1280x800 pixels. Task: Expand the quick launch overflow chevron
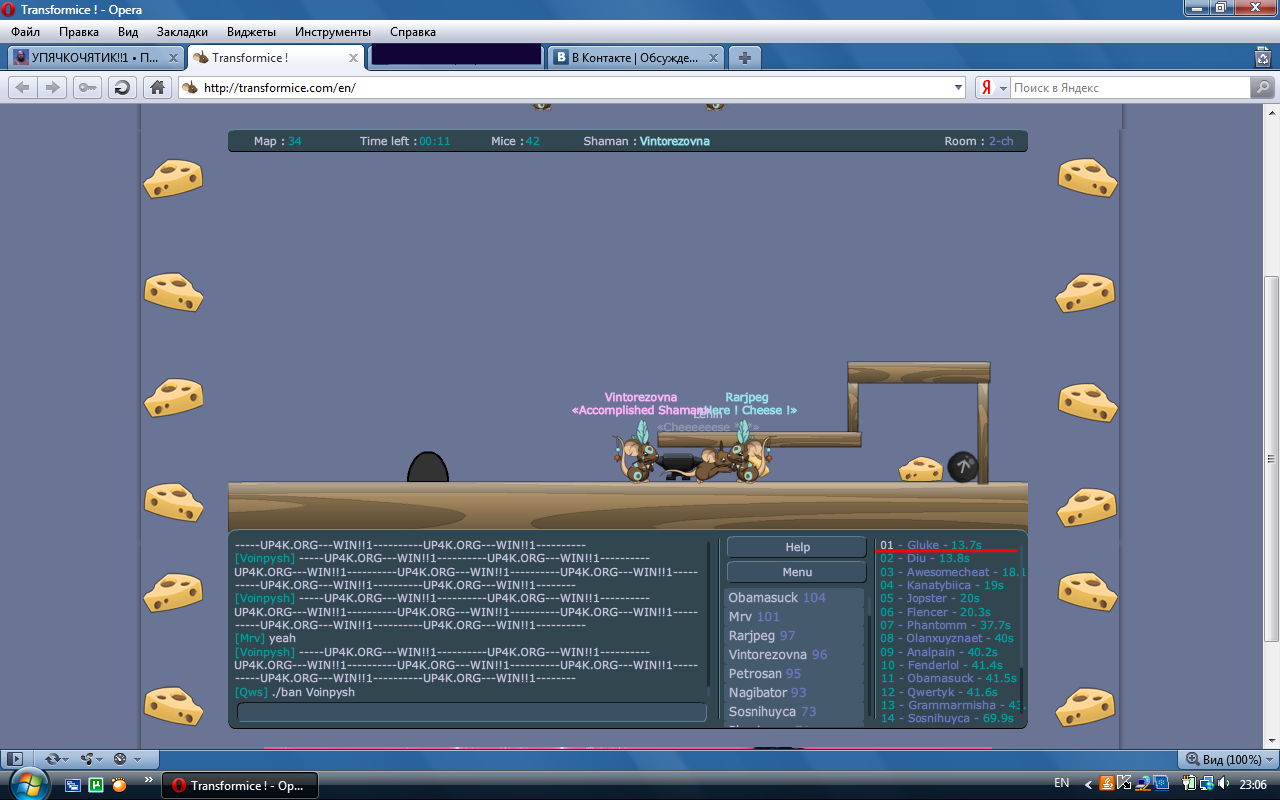pyautogui.click(x=149, y=779)
